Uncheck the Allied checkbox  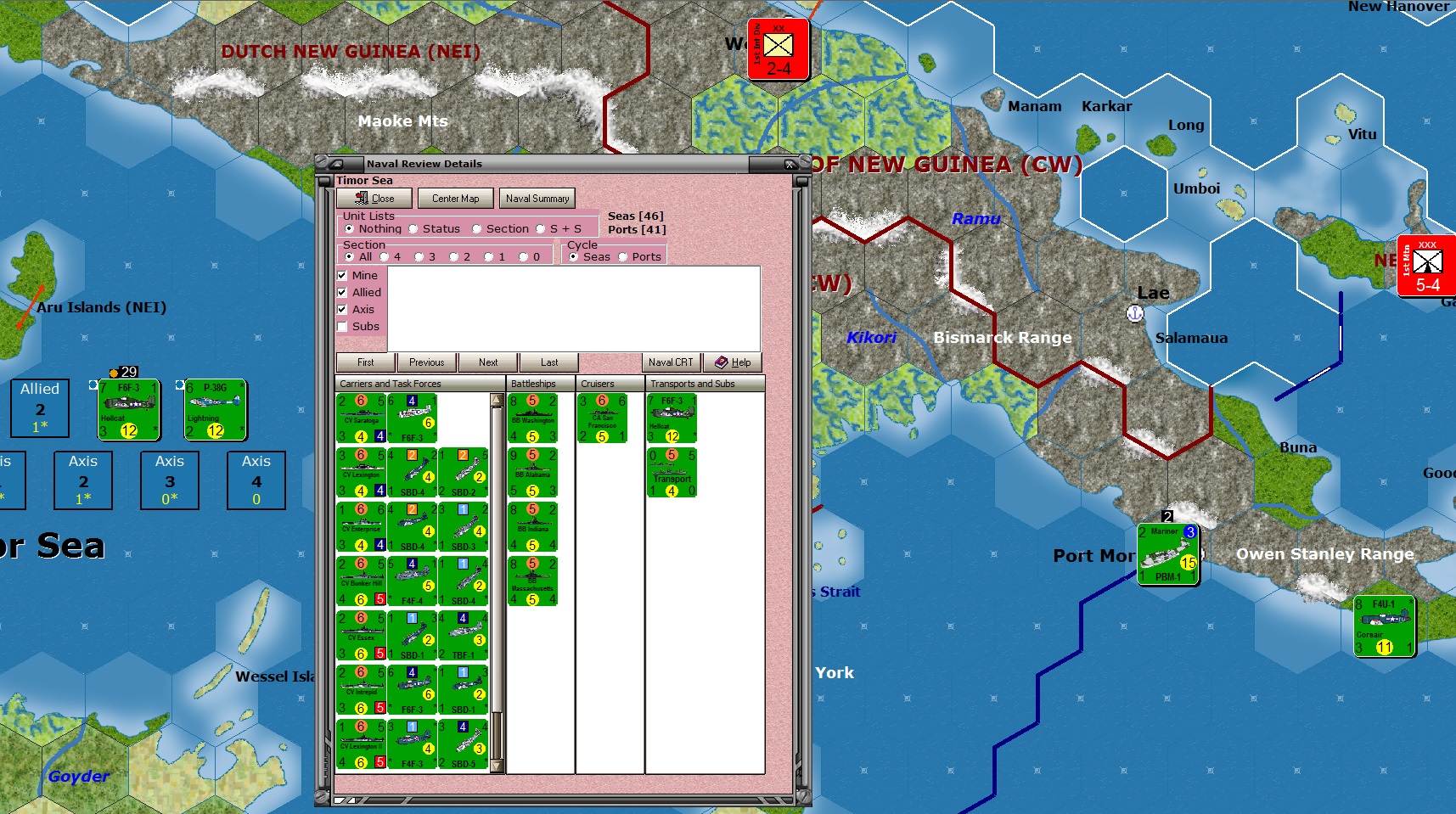click(x=342, y=293)
